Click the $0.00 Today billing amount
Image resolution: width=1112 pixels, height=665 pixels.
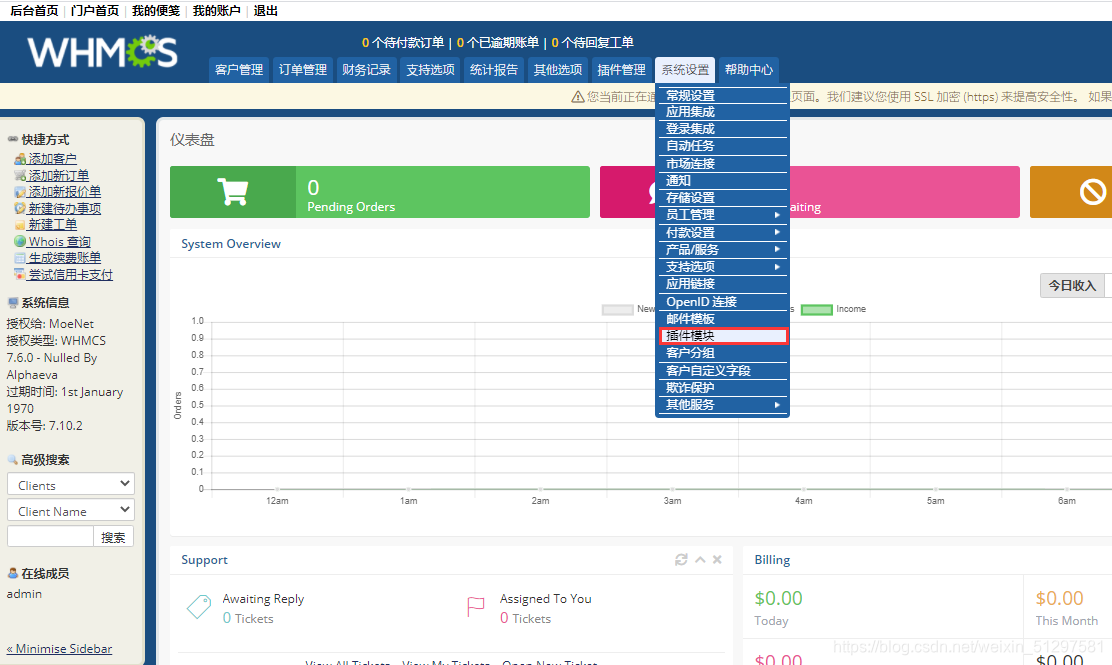click(x=778, y=598)
